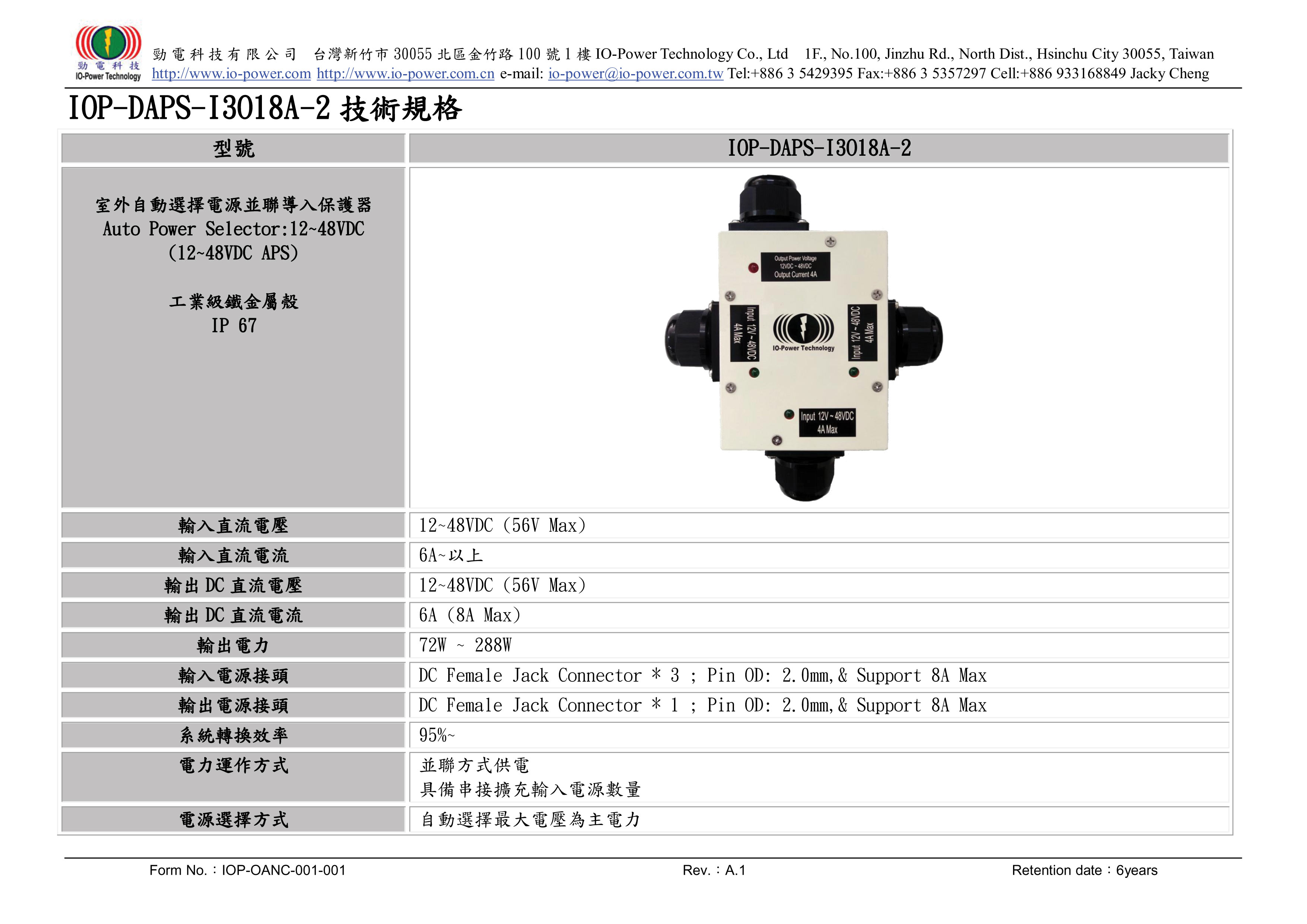Select the 電力運作方式 row label
This screenshot has width=1307, height=924.
tap(233, 777)
